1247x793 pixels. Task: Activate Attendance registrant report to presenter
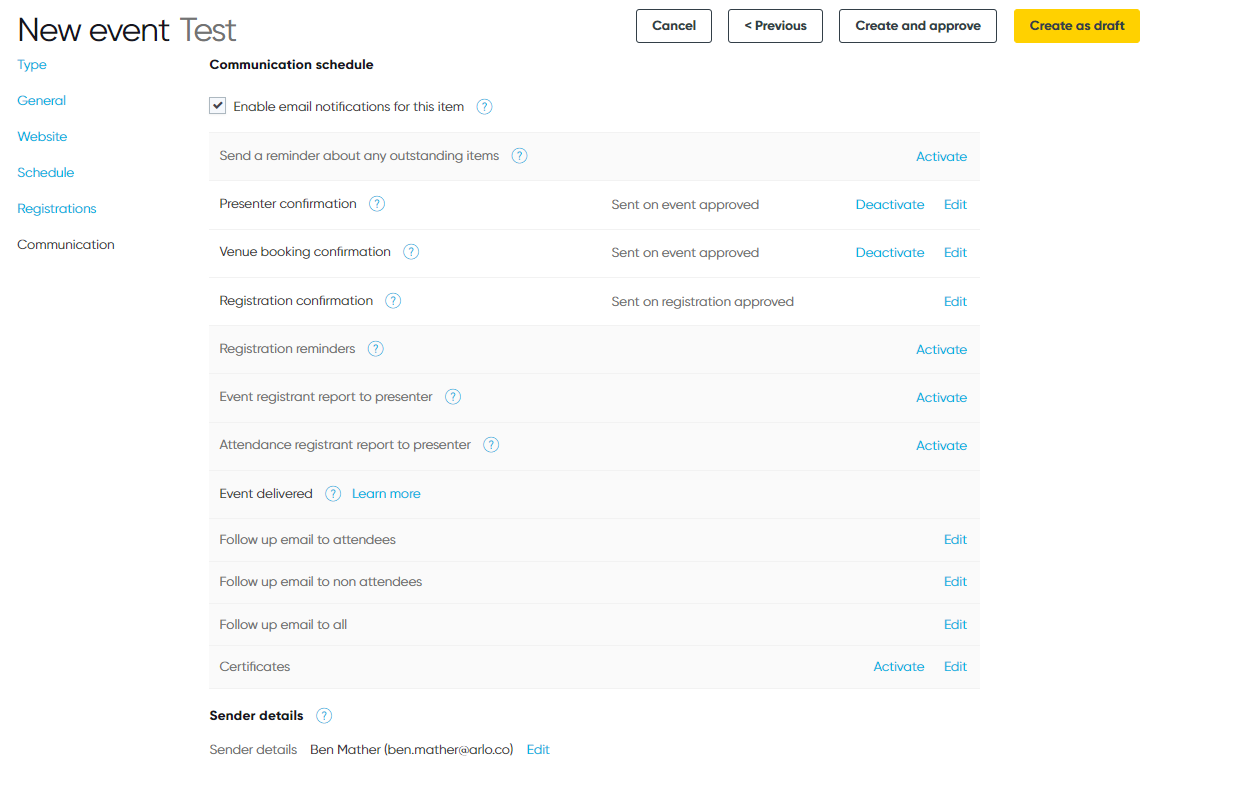coord(942,446)
